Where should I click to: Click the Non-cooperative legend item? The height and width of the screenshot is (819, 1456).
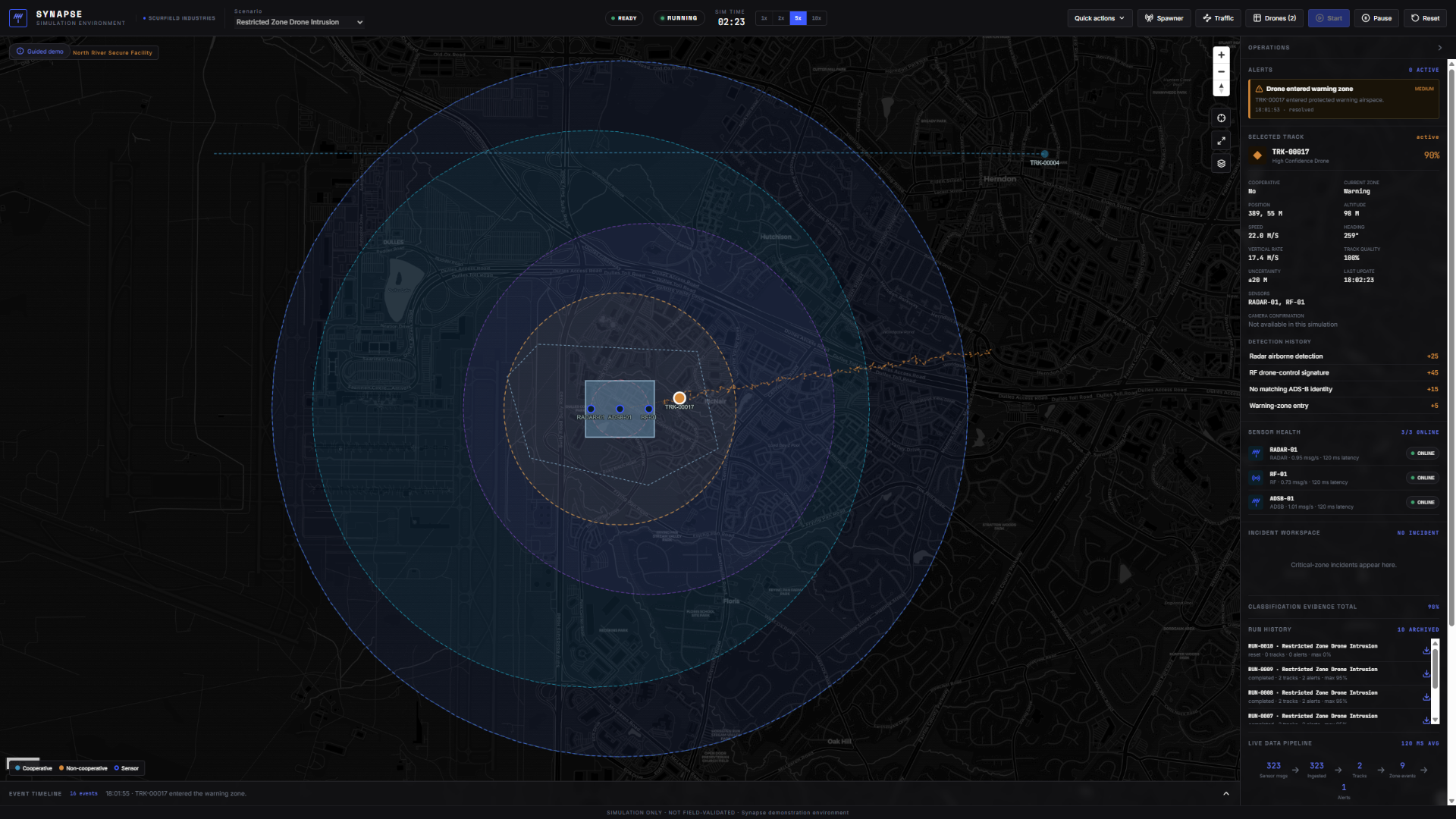(83, 768)
